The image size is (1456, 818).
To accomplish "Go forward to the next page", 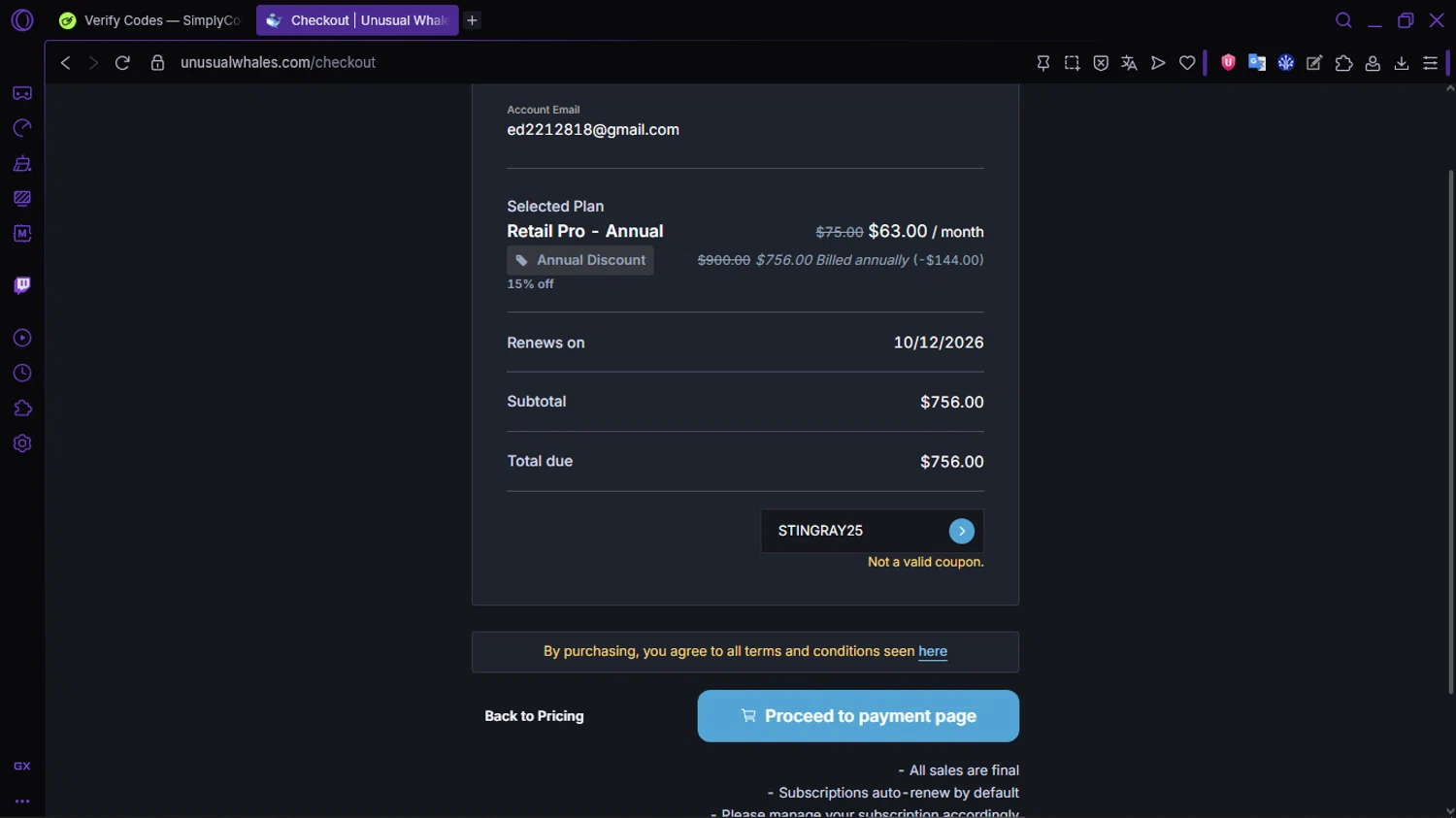I will pos(93,62).
